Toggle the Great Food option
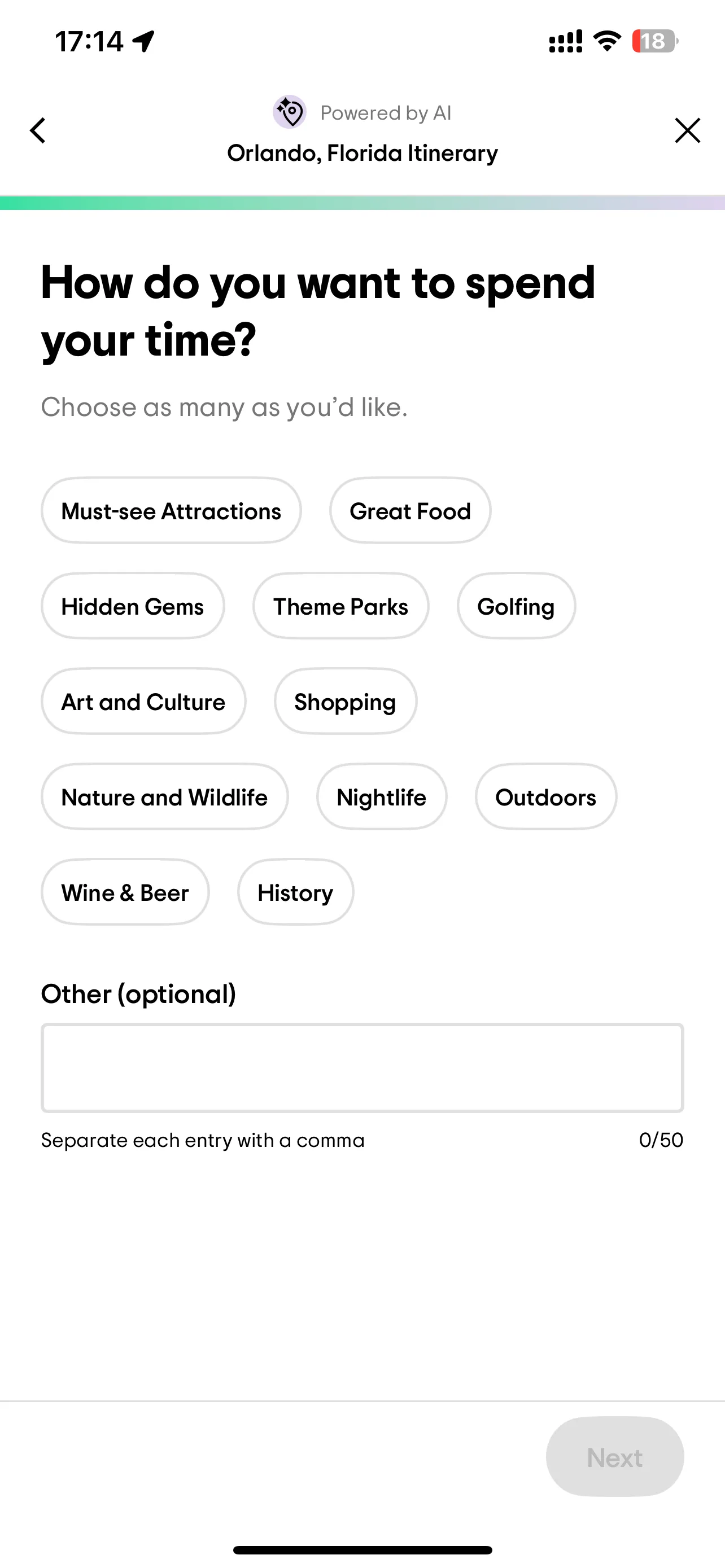This screenshot has width=725, height=1568. click(410, 510)
